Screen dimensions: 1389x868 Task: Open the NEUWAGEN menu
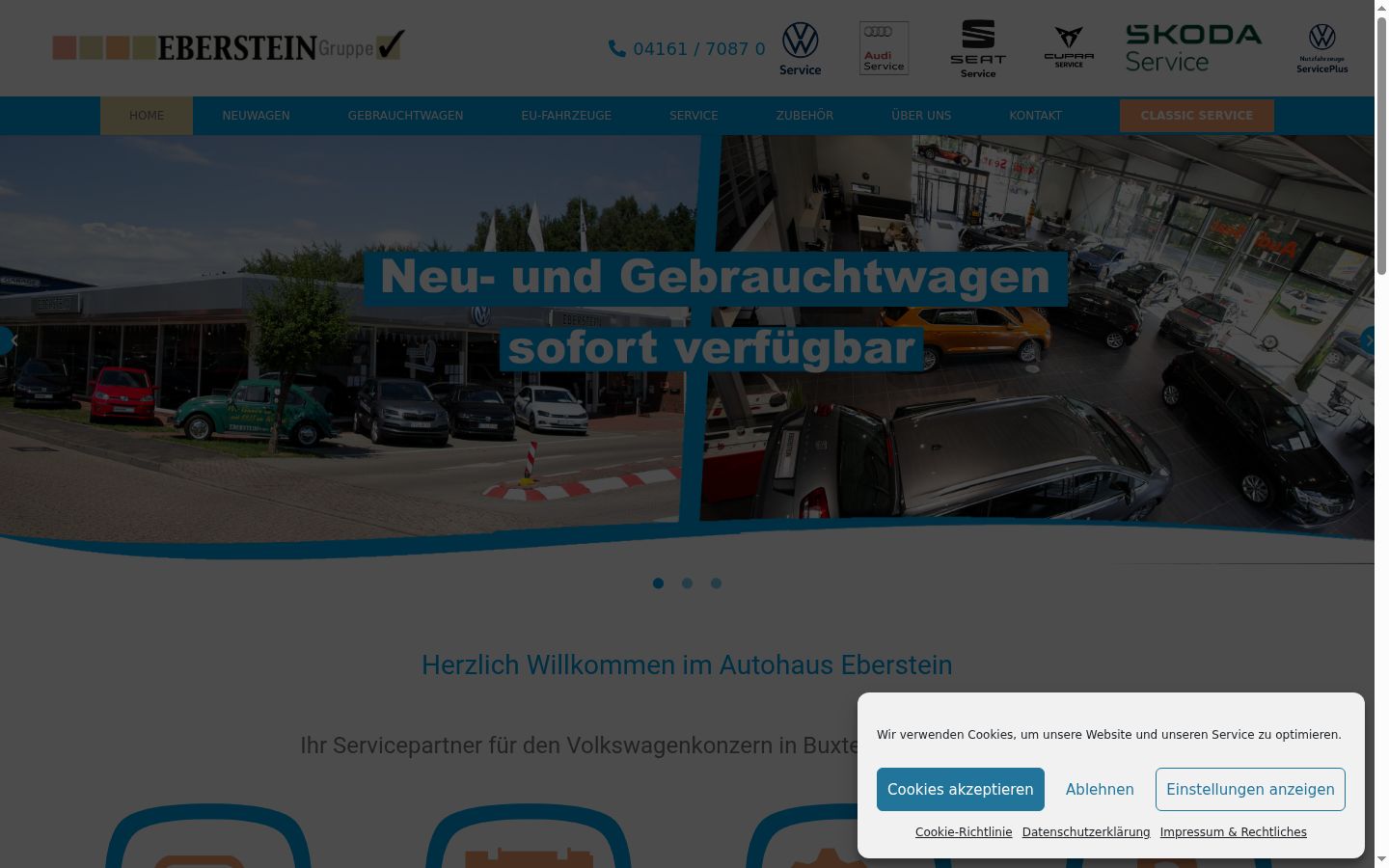(256, 116)
